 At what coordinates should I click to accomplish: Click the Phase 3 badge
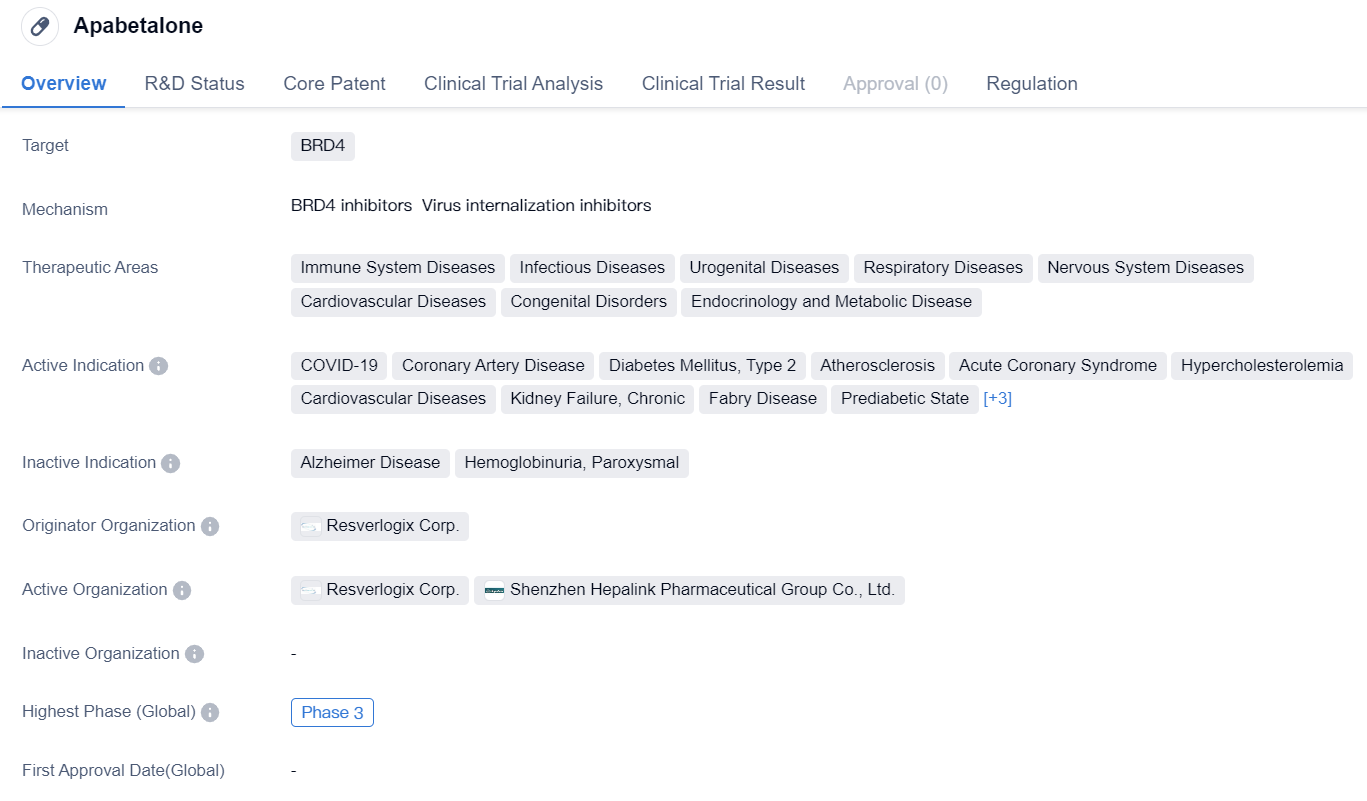coord(332,712)
